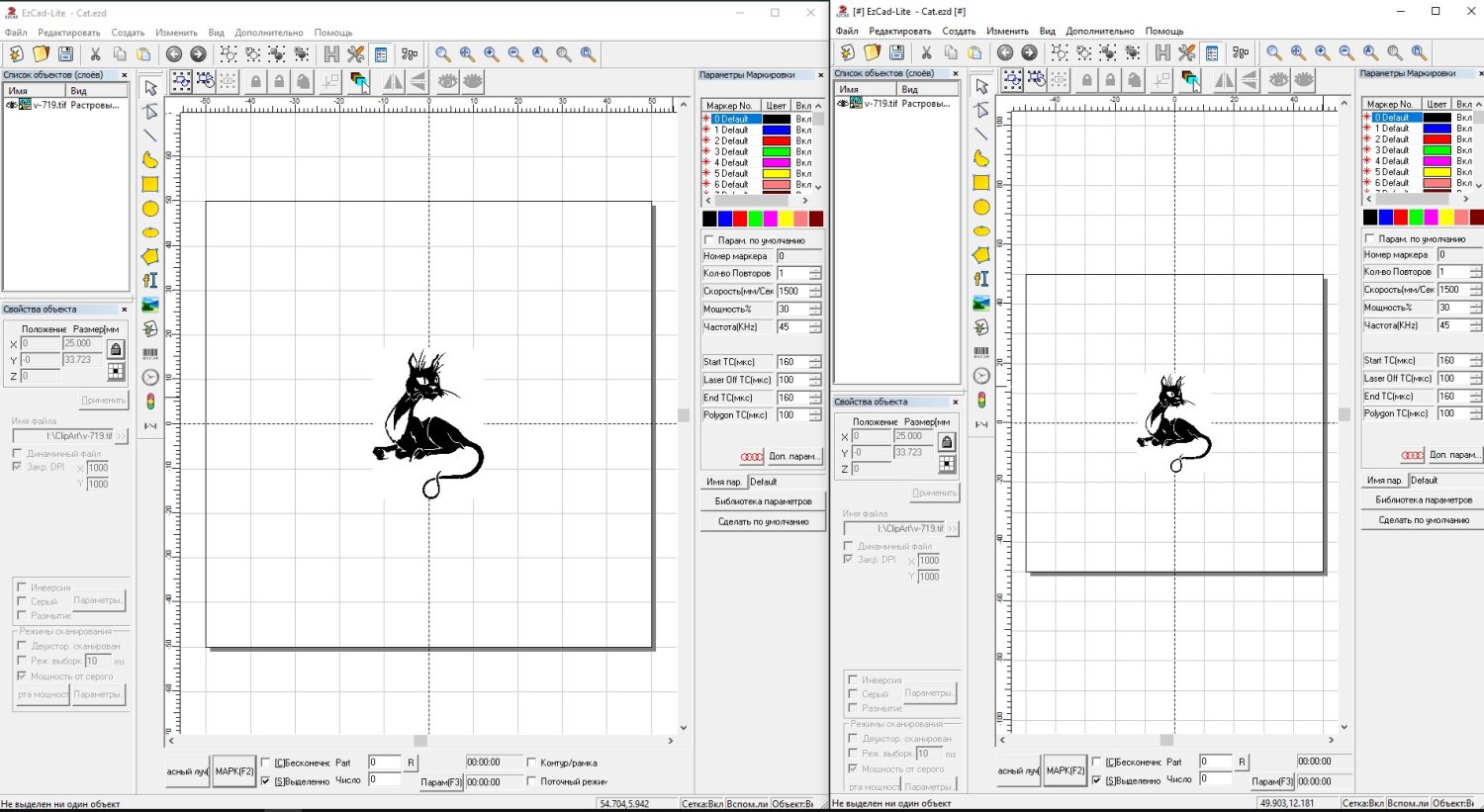Open 'Вид' menu in right window
The width and height of the screenshot is (1484, 812).
pyautogui.click(x=1048, y=32)
